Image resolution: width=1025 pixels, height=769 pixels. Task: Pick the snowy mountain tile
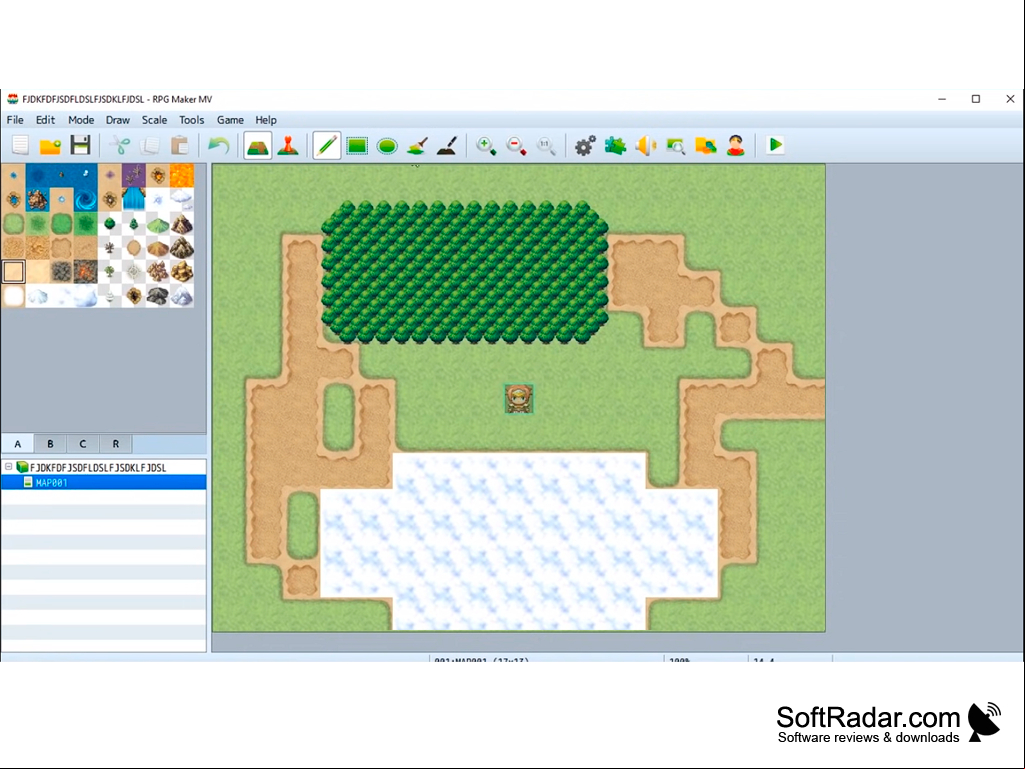[x=182, y=296]
